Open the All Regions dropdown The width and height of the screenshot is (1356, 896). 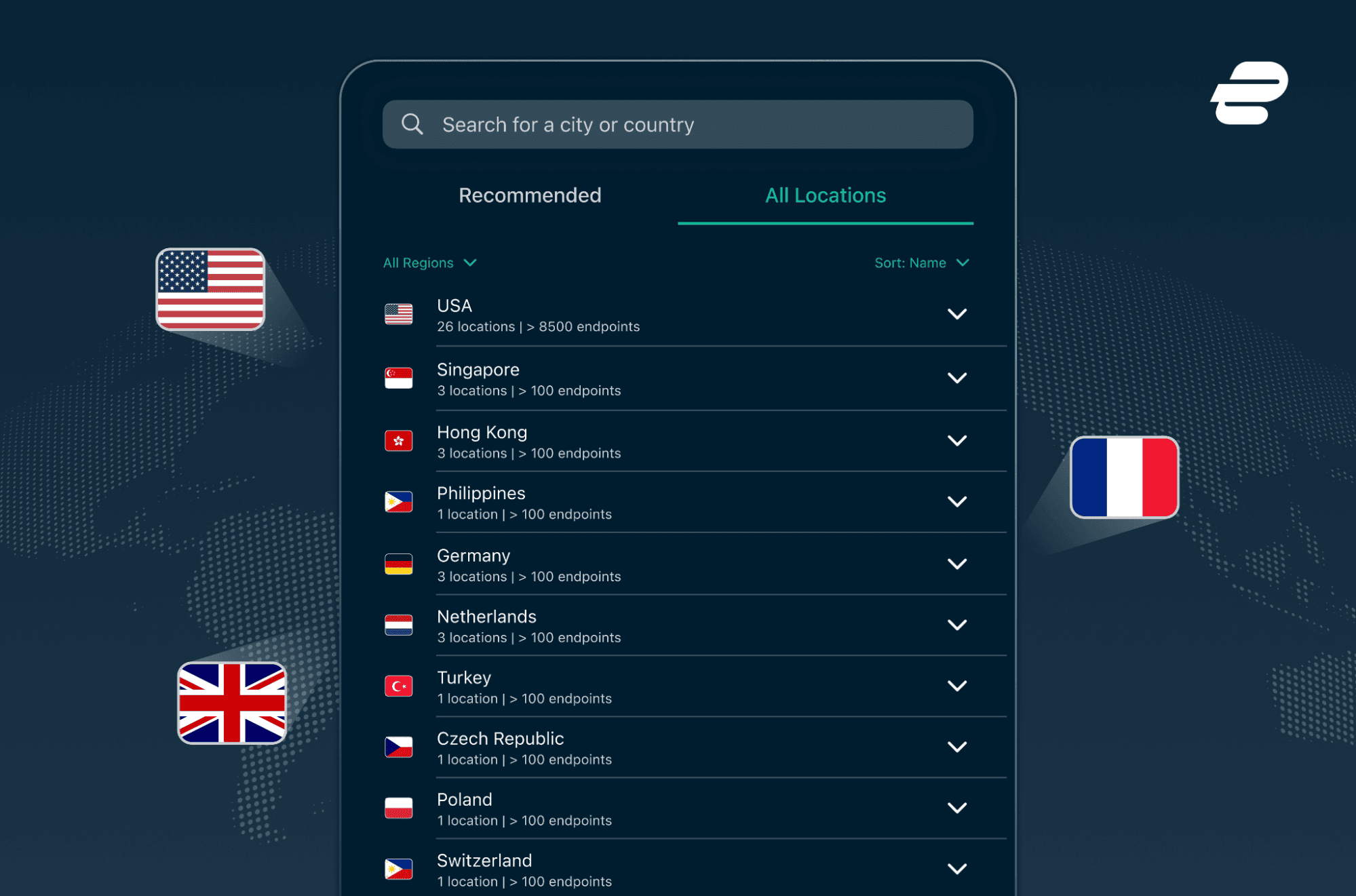coord(430,262)
